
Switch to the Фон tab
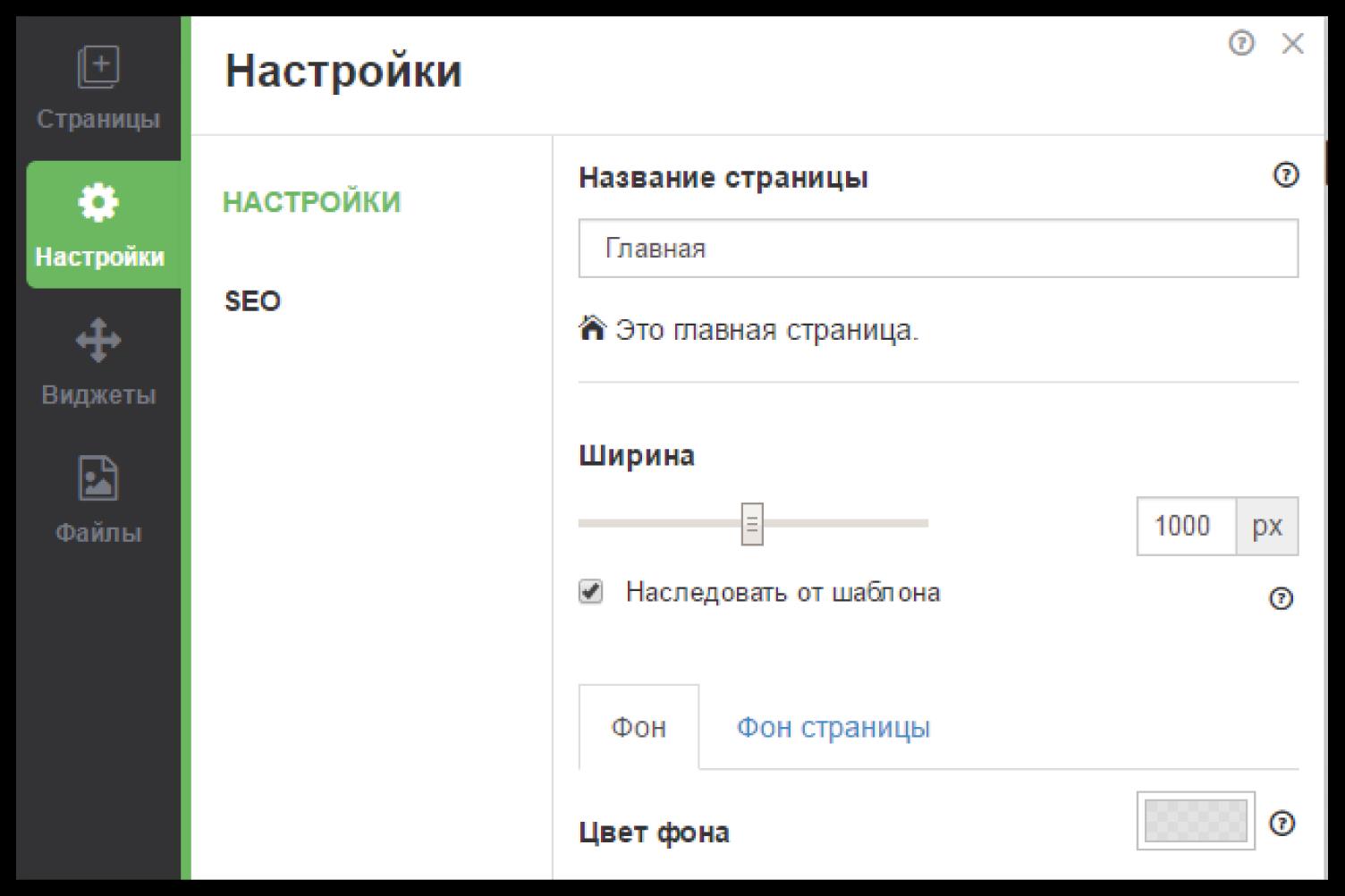pos(639,727)
